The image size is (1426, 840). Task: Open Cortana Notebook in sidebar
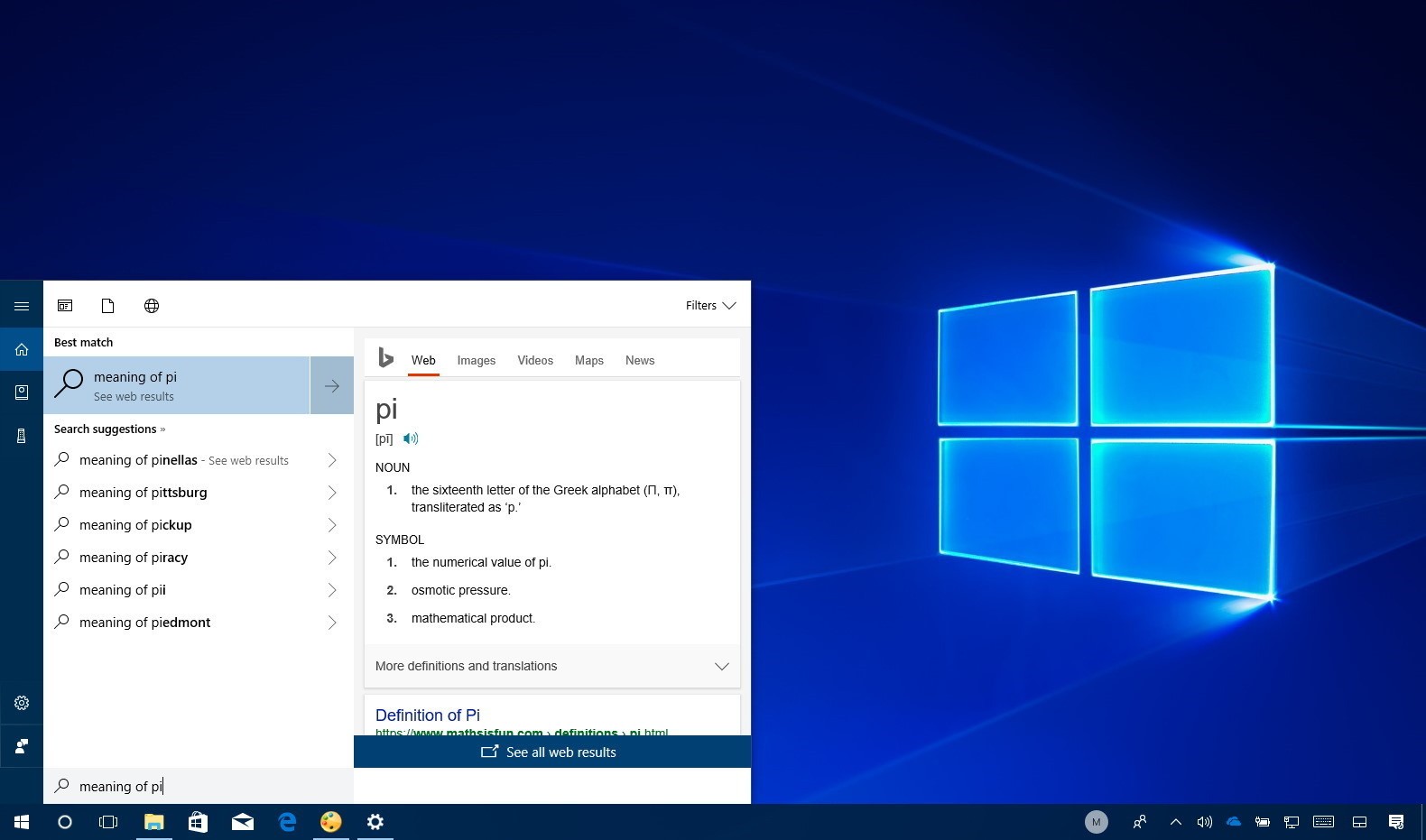click(x=22, y=392)
